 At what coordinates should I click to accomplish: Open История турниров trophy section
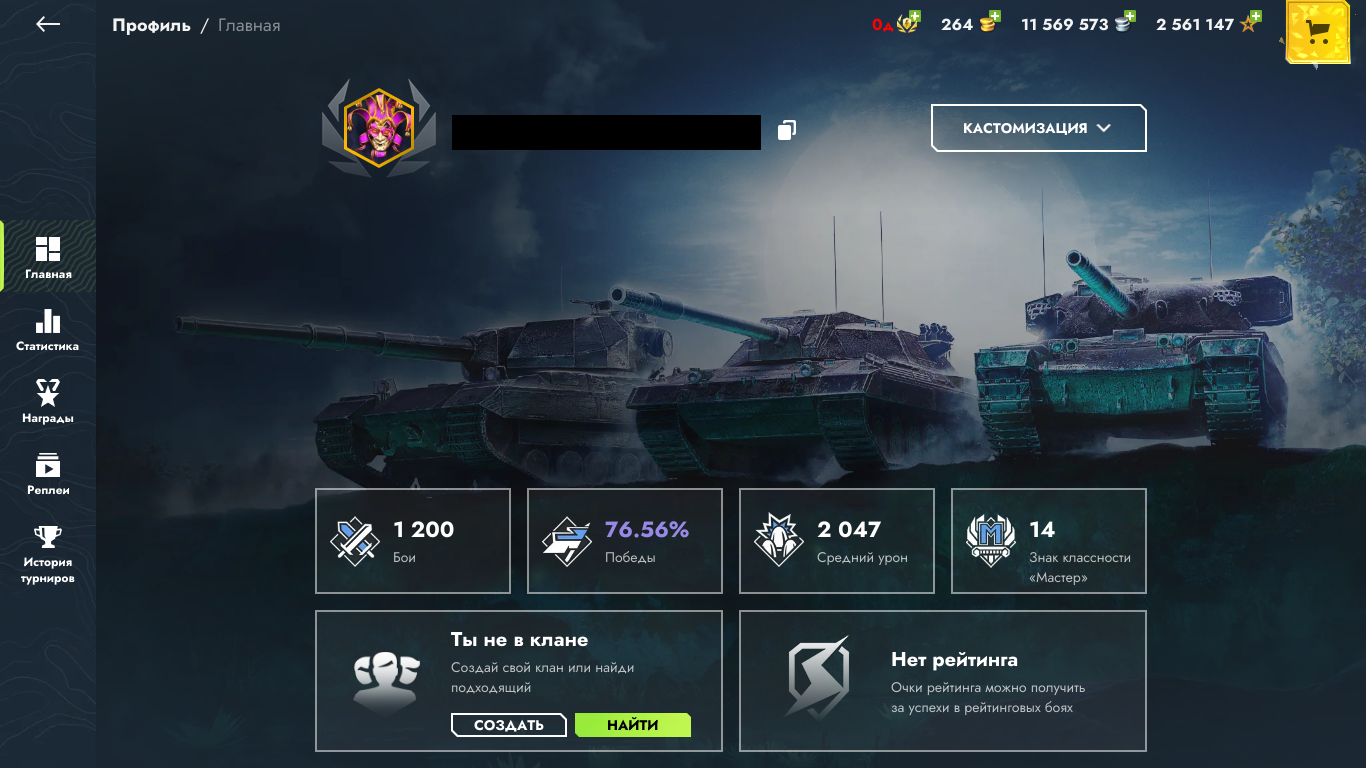(48, 554)
